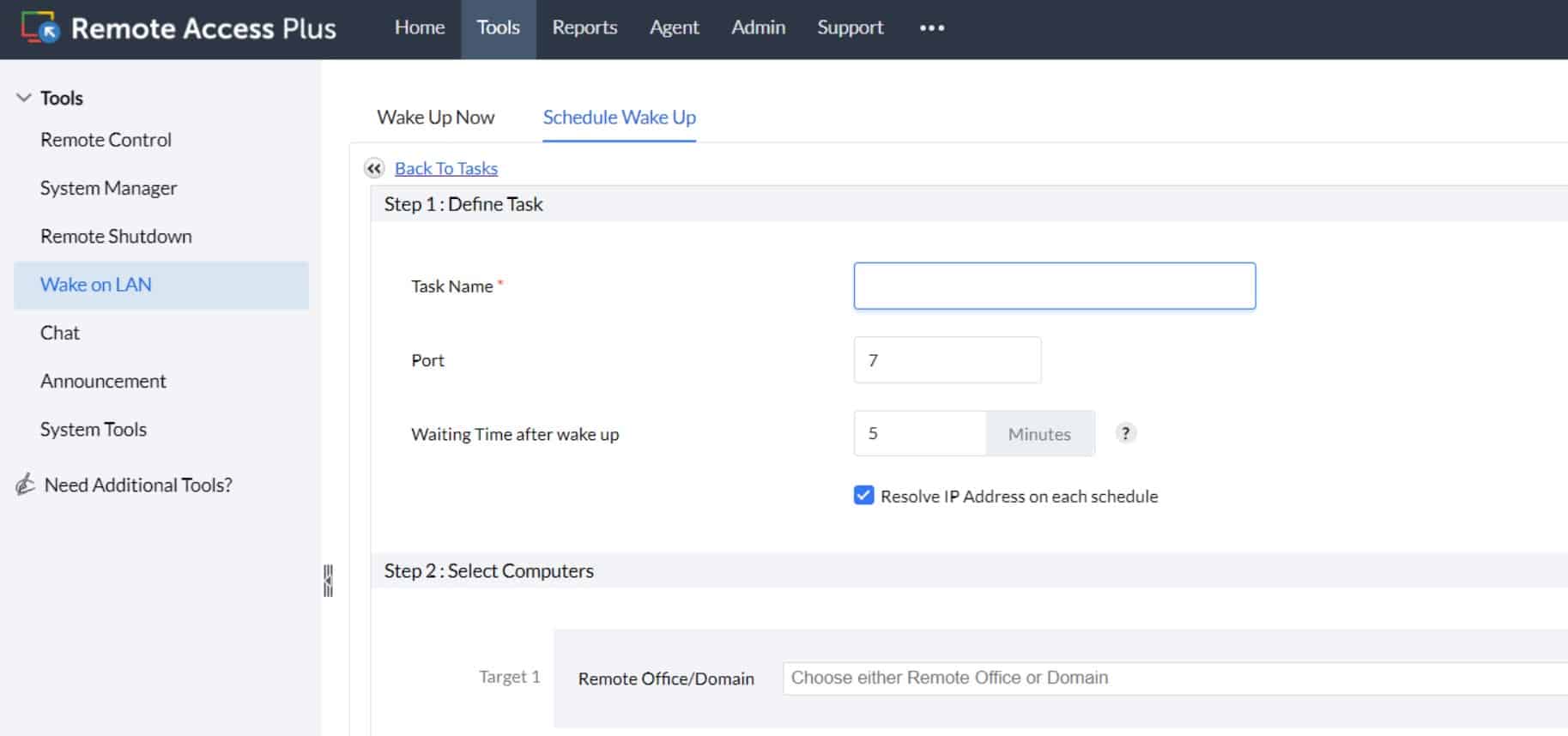The image size is (1568, 736).
Task: Uncheck Resolve IP Address on each schedule
Action: click(x=863, y=496)
